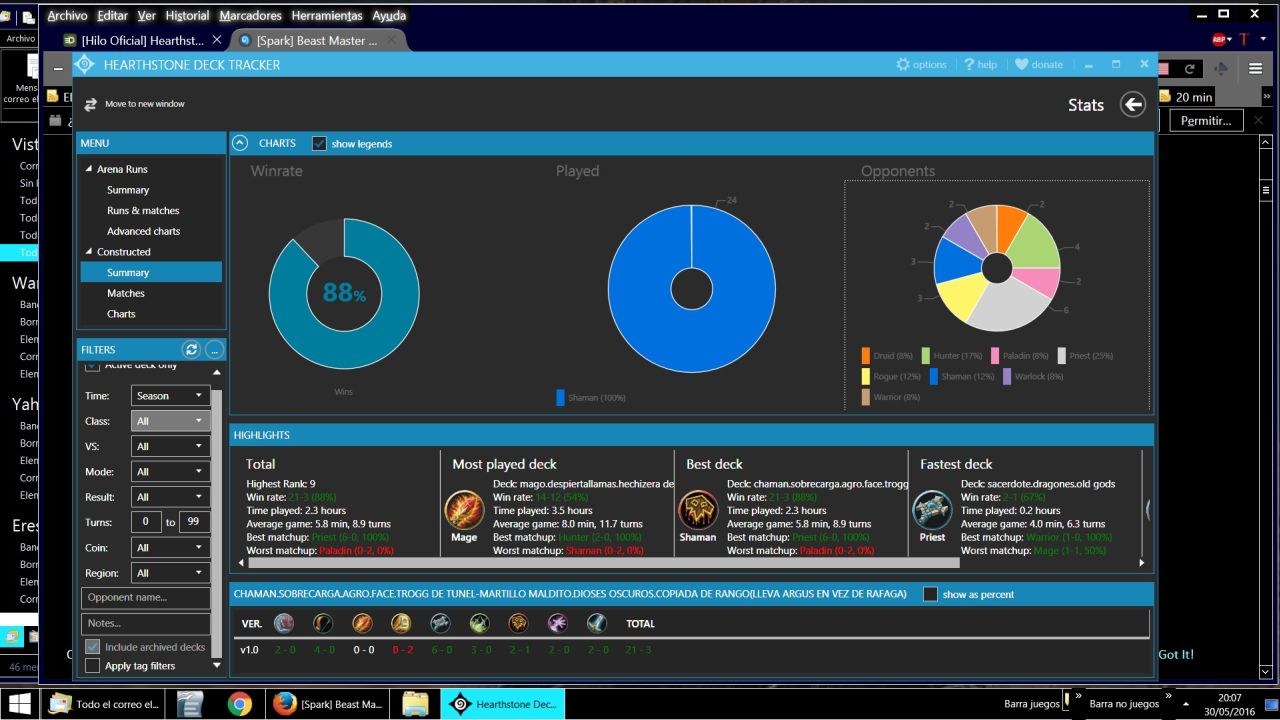Click the donate heart icon

(x=1021, y=64)
